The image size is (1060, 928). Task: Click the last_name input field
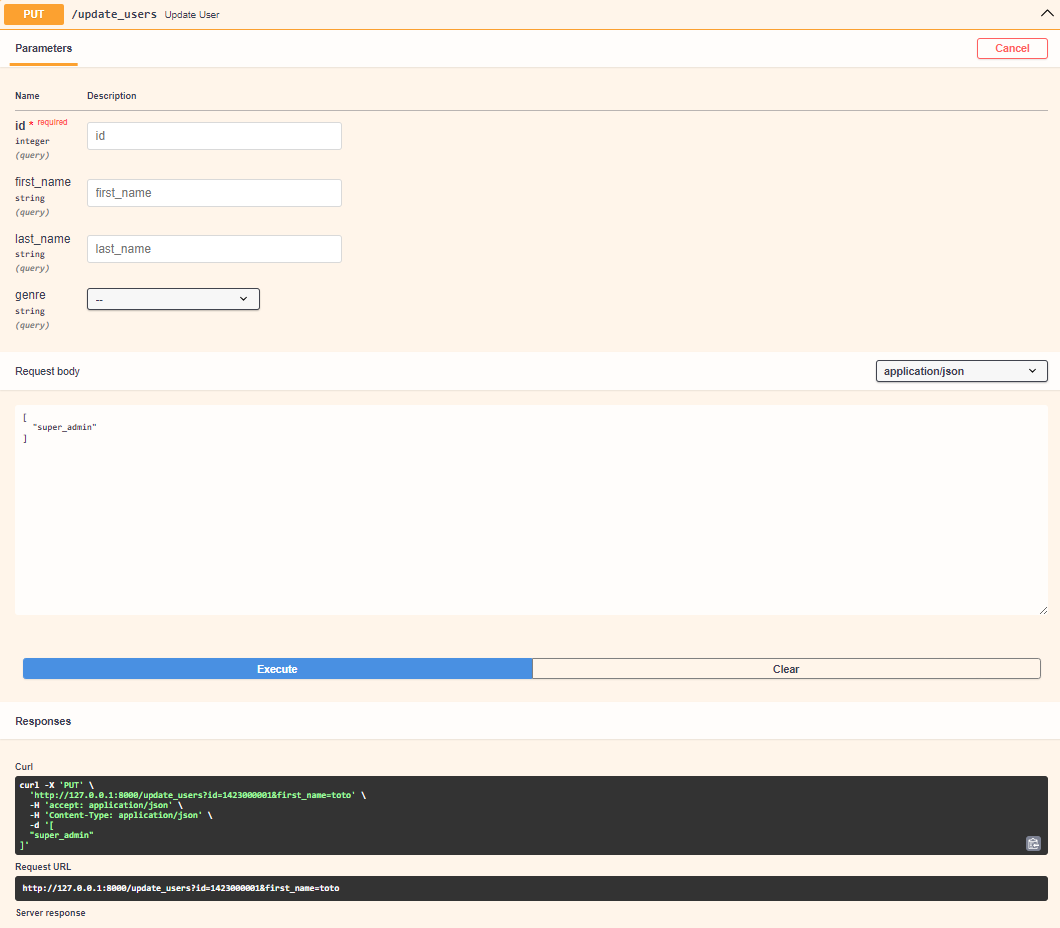pyautogui.click(x=213, y=248)
